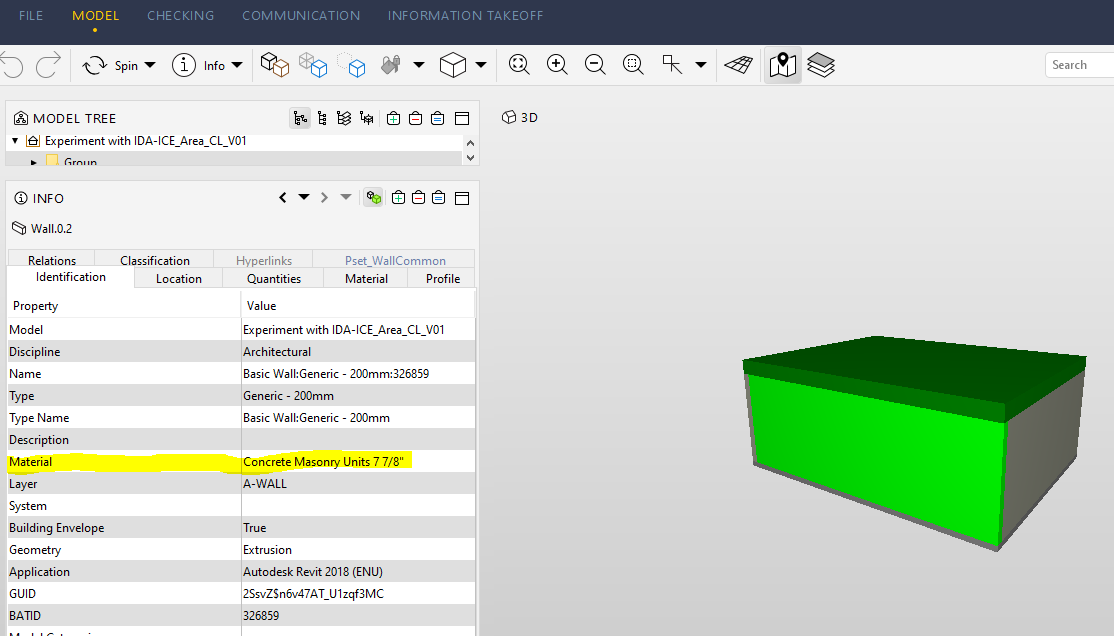
Task: Click the Zoom out magnifier icon
Action: [x=595, y=65]
